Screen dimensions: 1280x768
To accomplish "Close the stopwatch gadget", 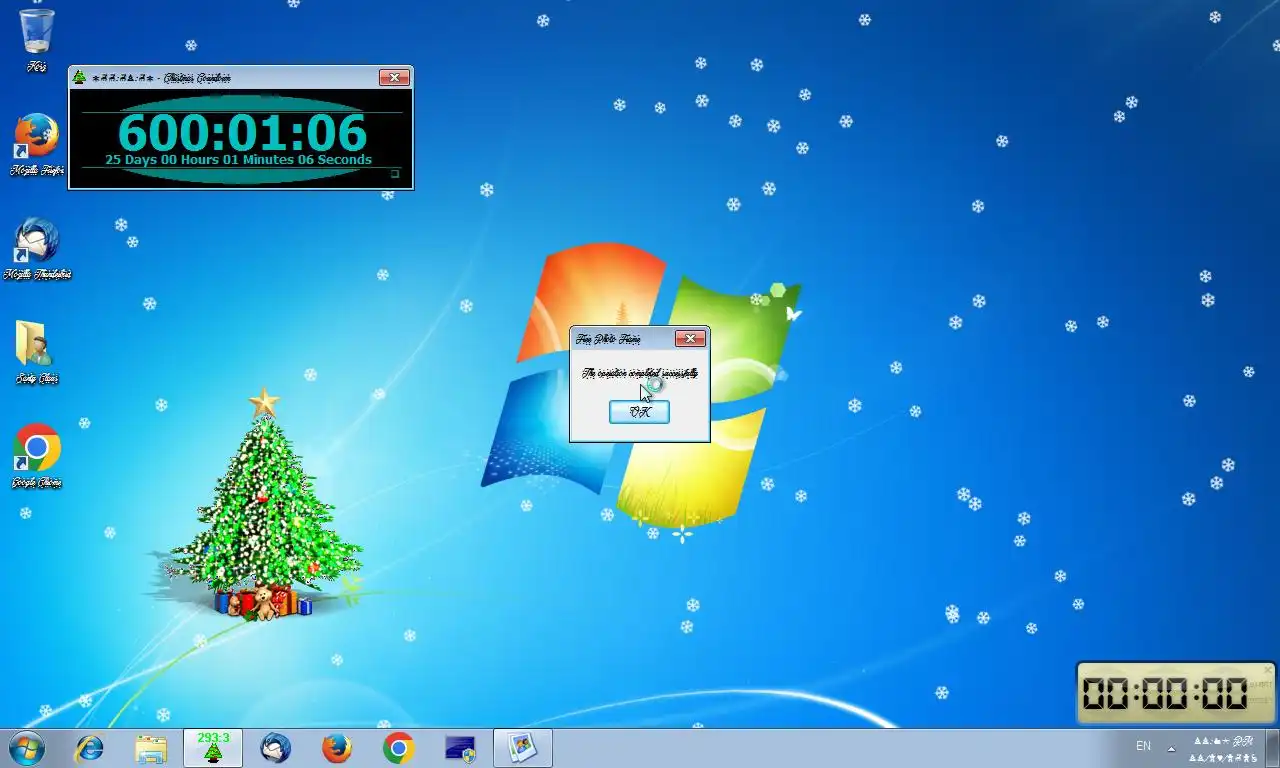I will tap(1269, 670).
